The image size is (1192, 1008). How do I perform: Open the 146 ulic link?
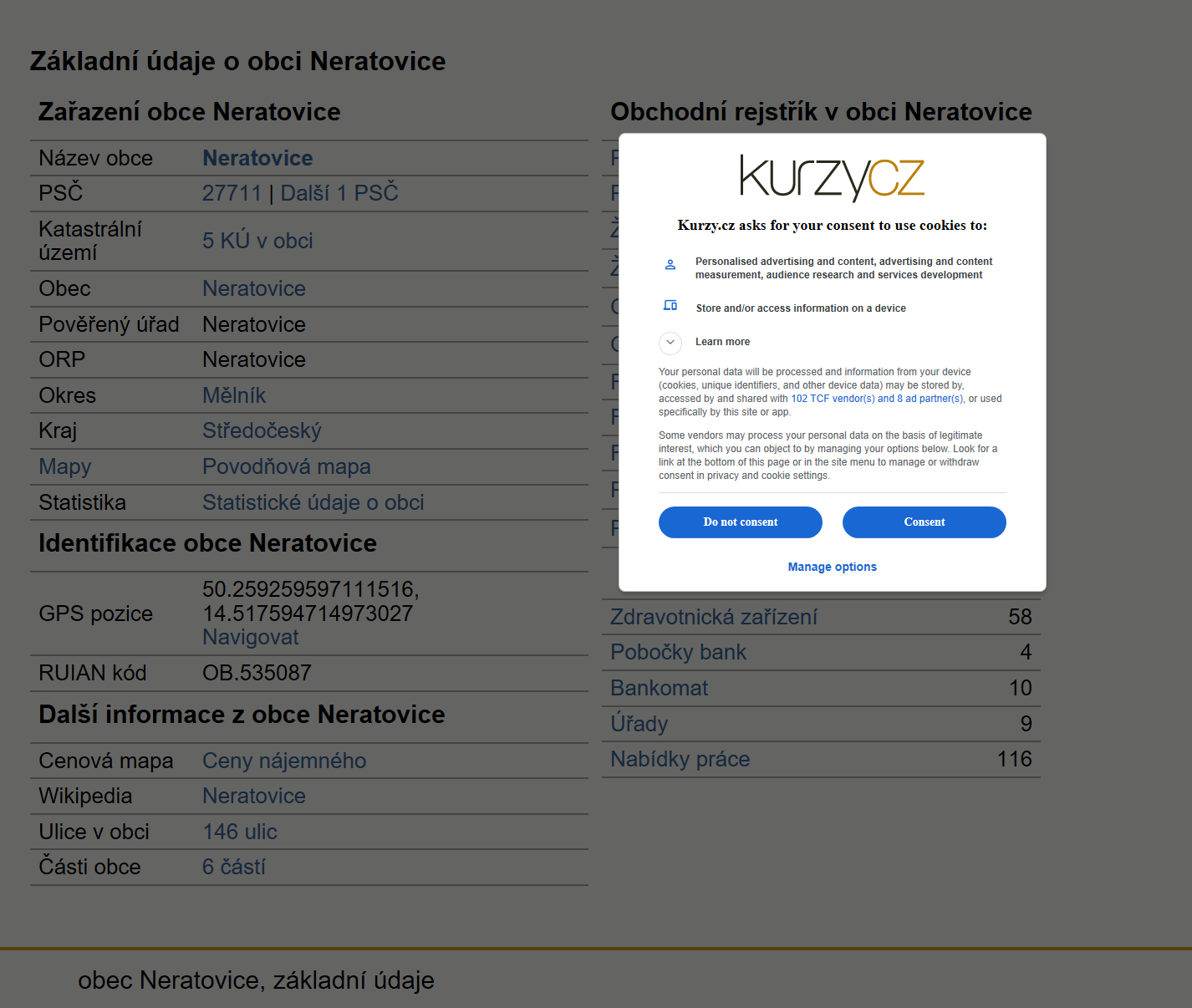click(x=240, y=832)
